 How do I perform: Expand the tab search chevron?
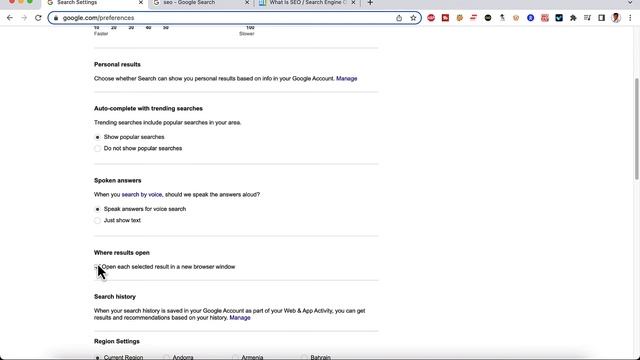coord(630,2)
